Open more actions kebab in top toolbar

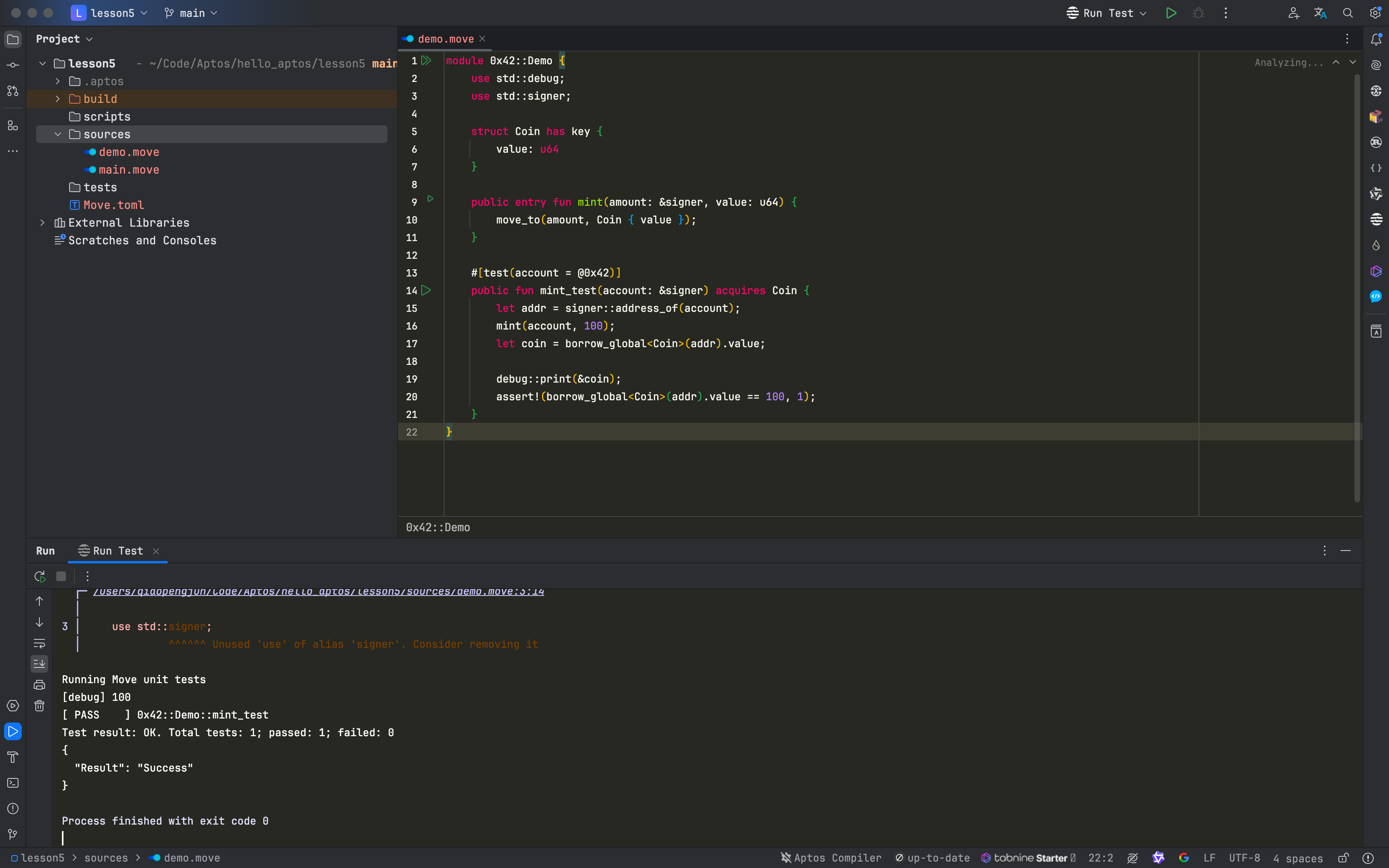1225,12
